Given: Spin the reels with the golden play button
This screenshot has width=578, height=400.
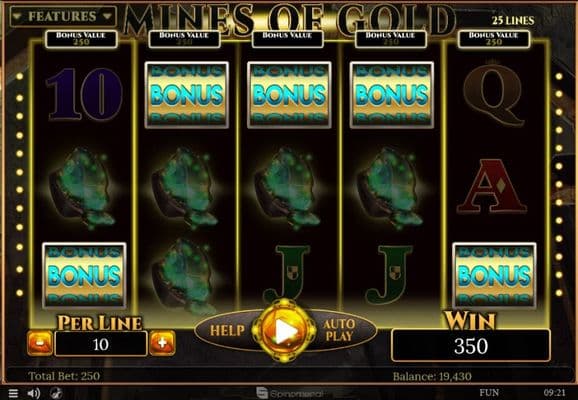Looking at the screenshot, I should [284, 330].
